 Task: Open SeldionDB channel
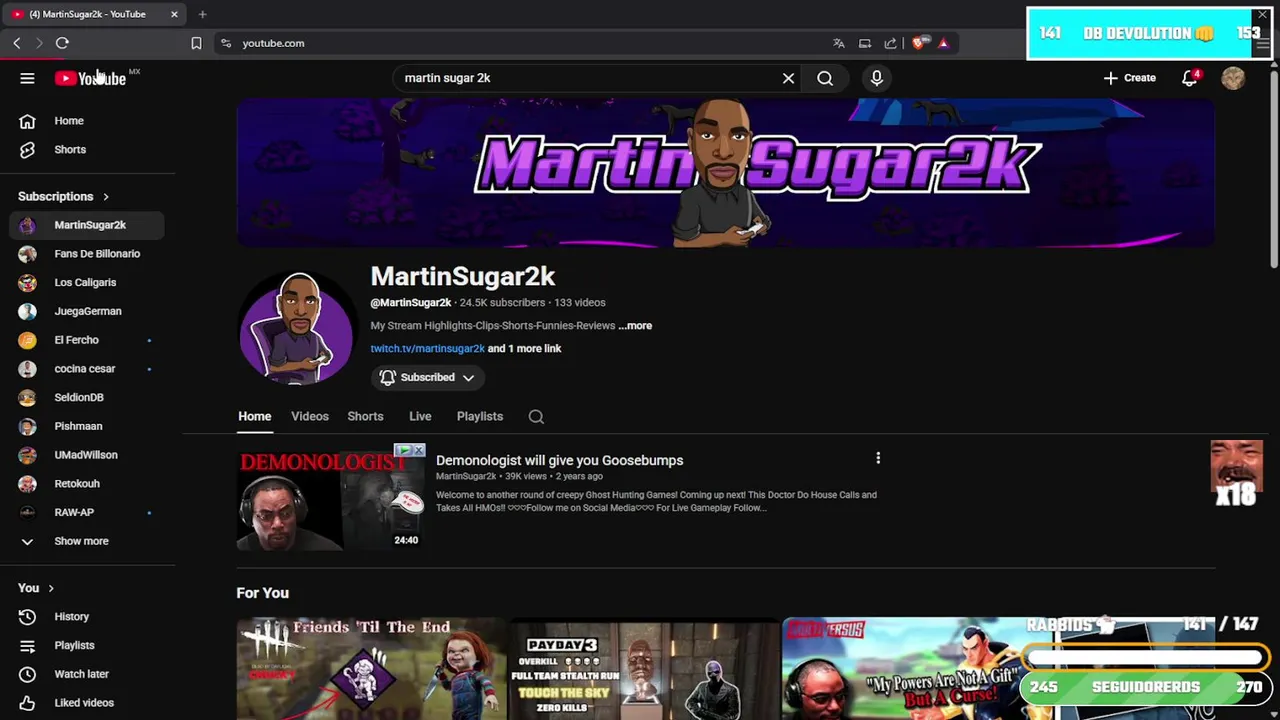[x=87, y=398]
